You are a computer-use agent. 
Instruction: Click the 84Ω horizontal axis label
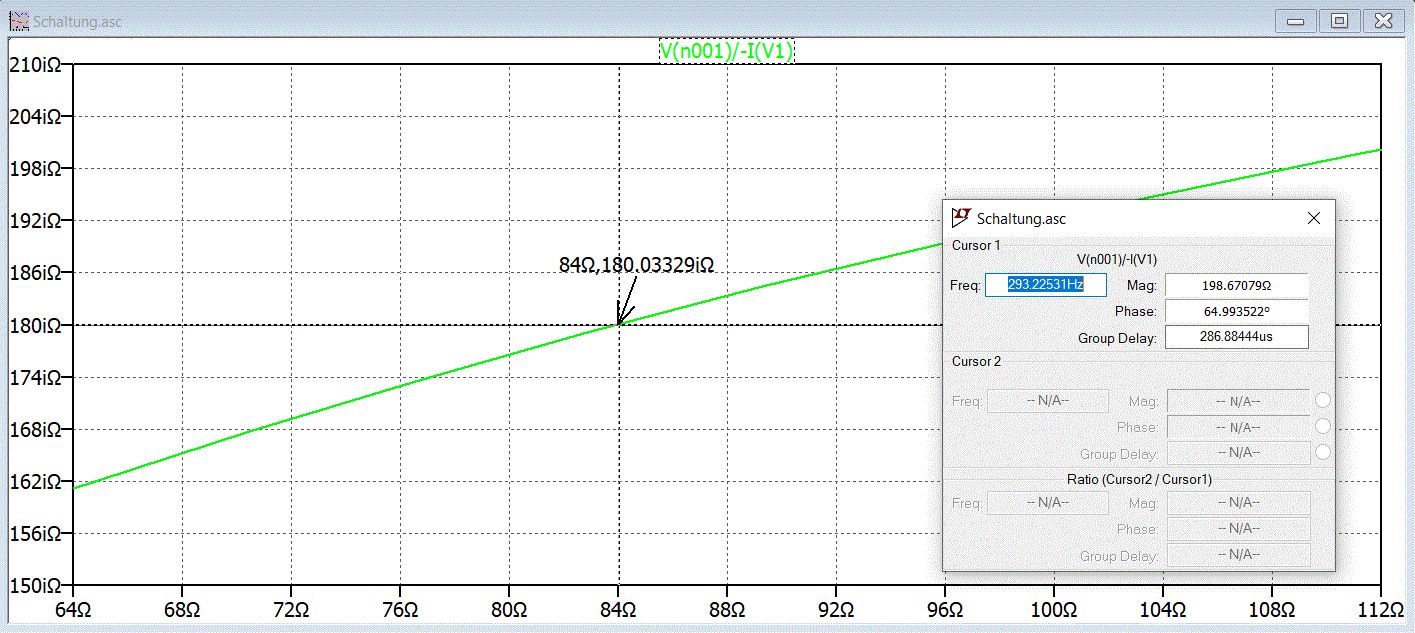point(619,610)
